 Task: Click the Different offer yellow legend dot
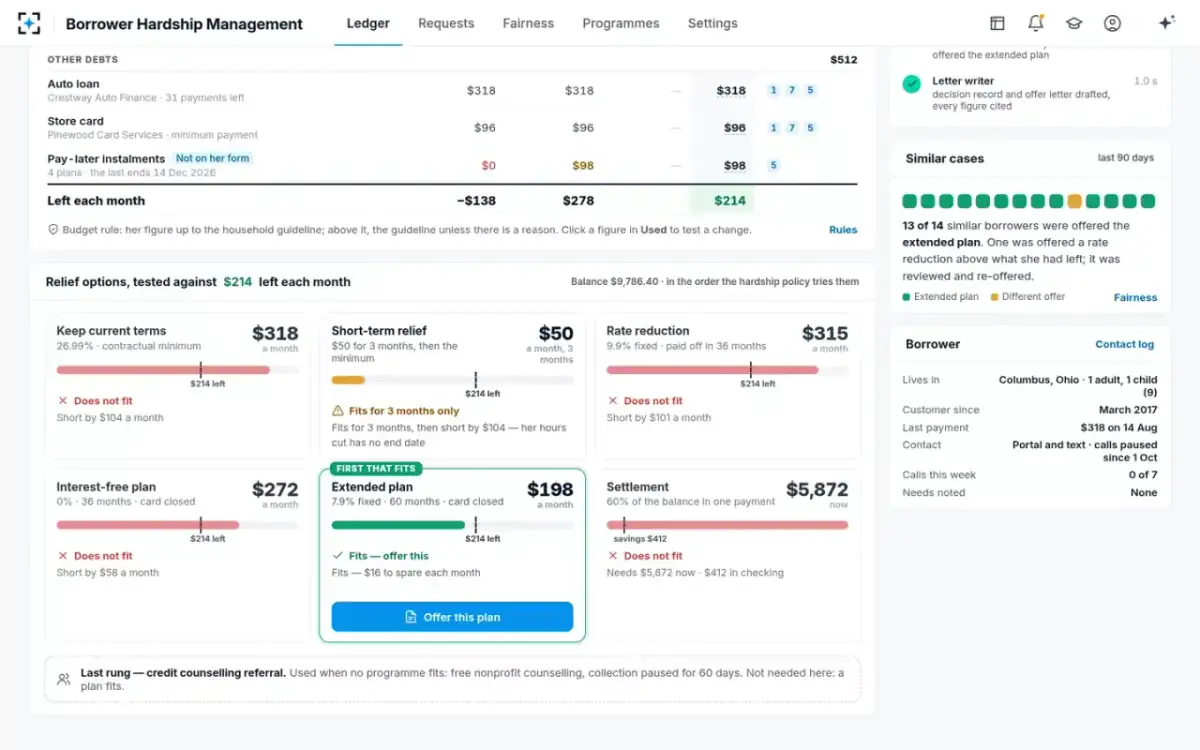[x=994, y=297]
